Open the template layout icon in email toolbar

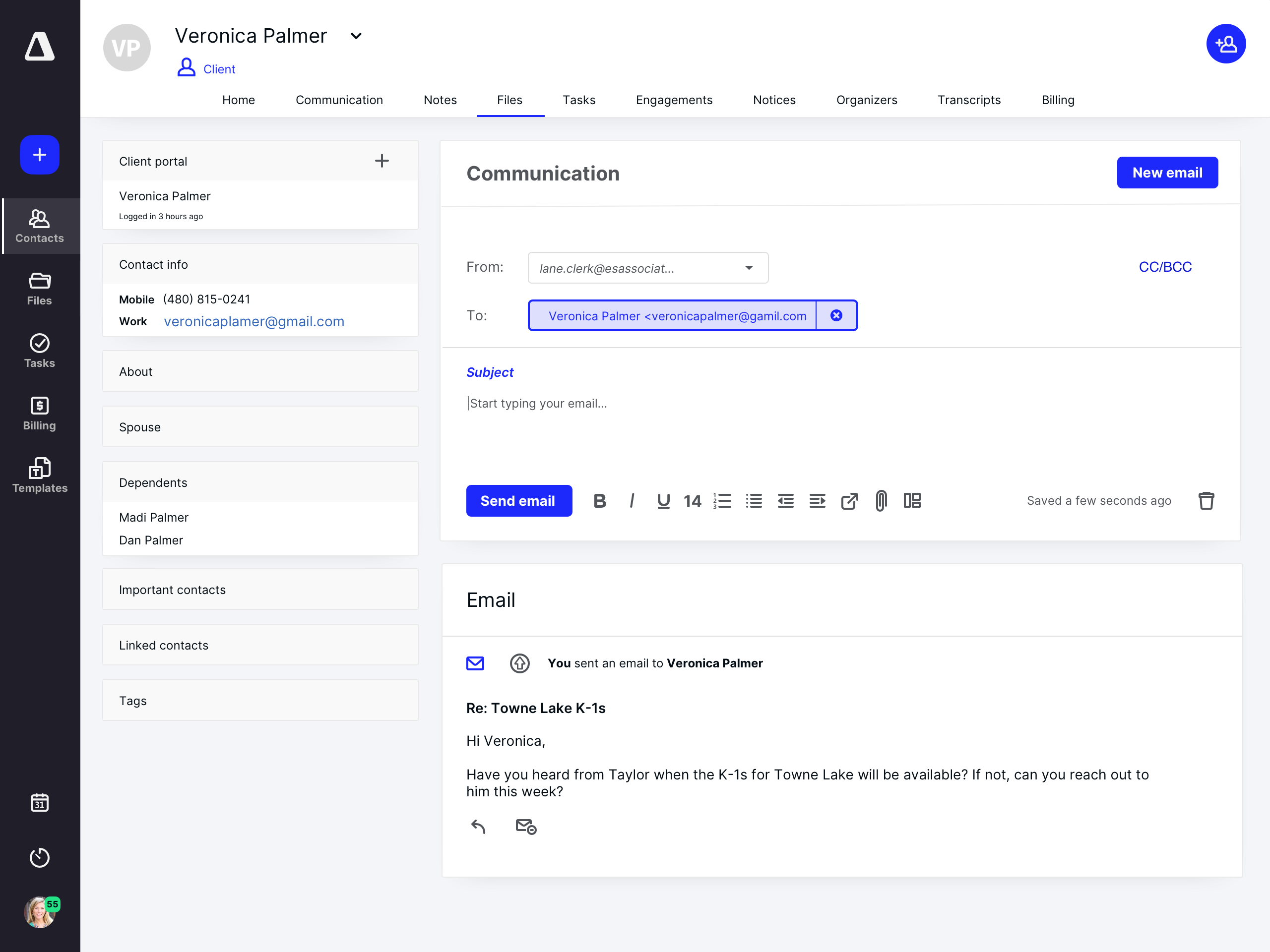pyautogui.click(x=912, y=500)
